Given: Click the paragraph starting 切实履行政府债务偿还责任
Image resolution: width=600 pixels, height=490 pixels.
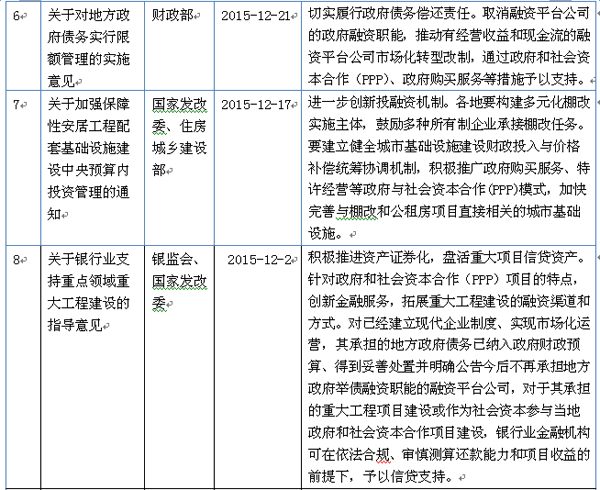Looking at the screenshot, I should [449, 46].
